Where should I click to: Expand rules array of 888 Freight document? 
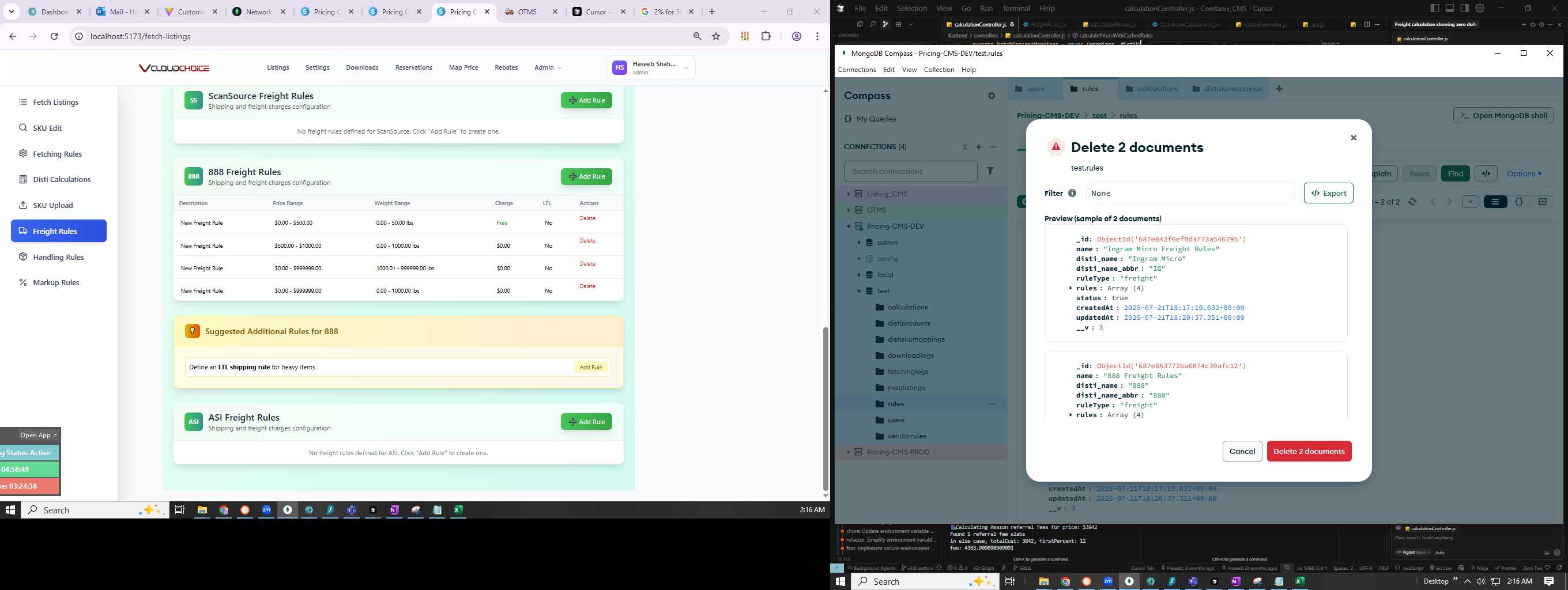tap(1071, 415)
